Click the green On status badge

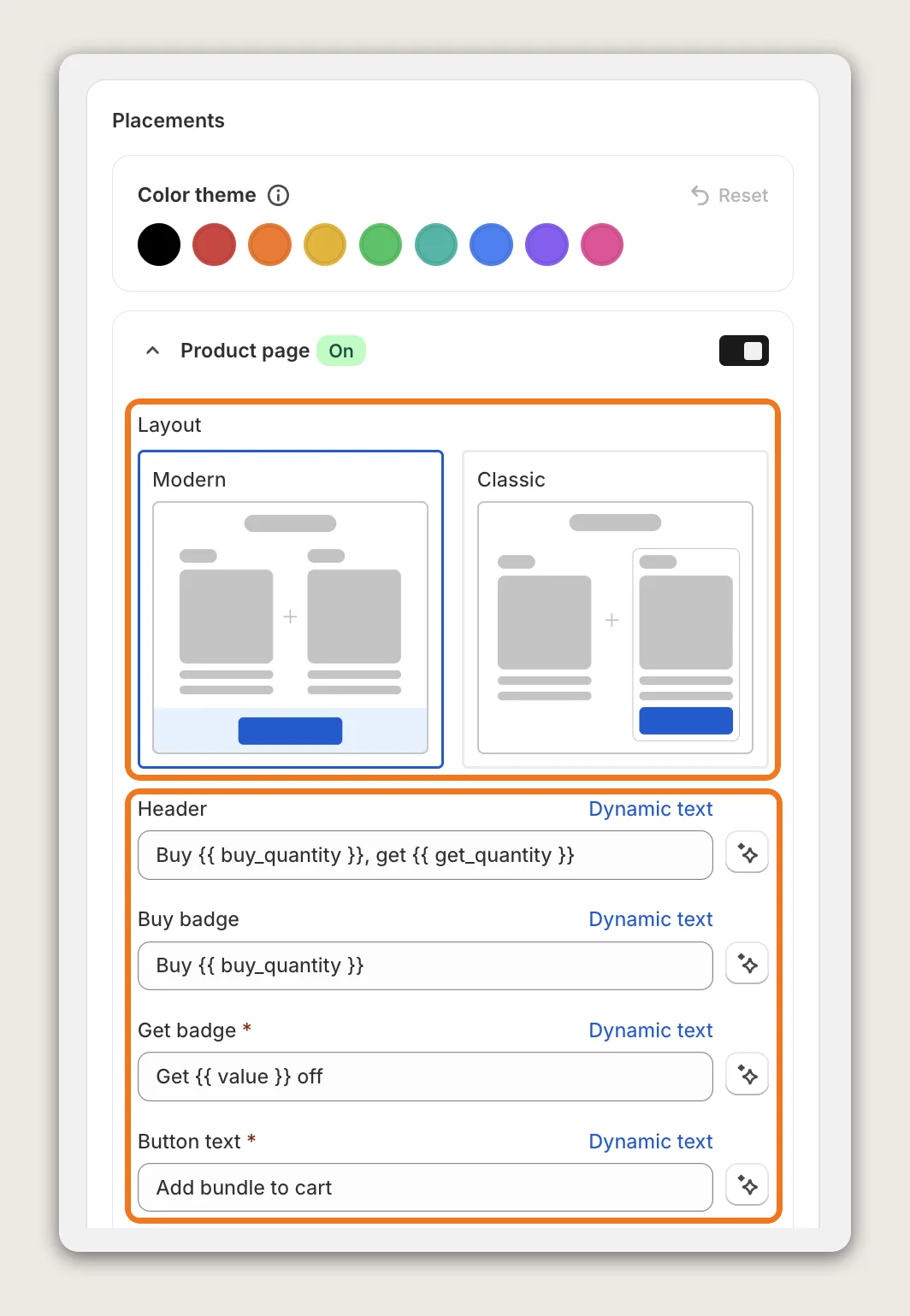click(341, 351)
